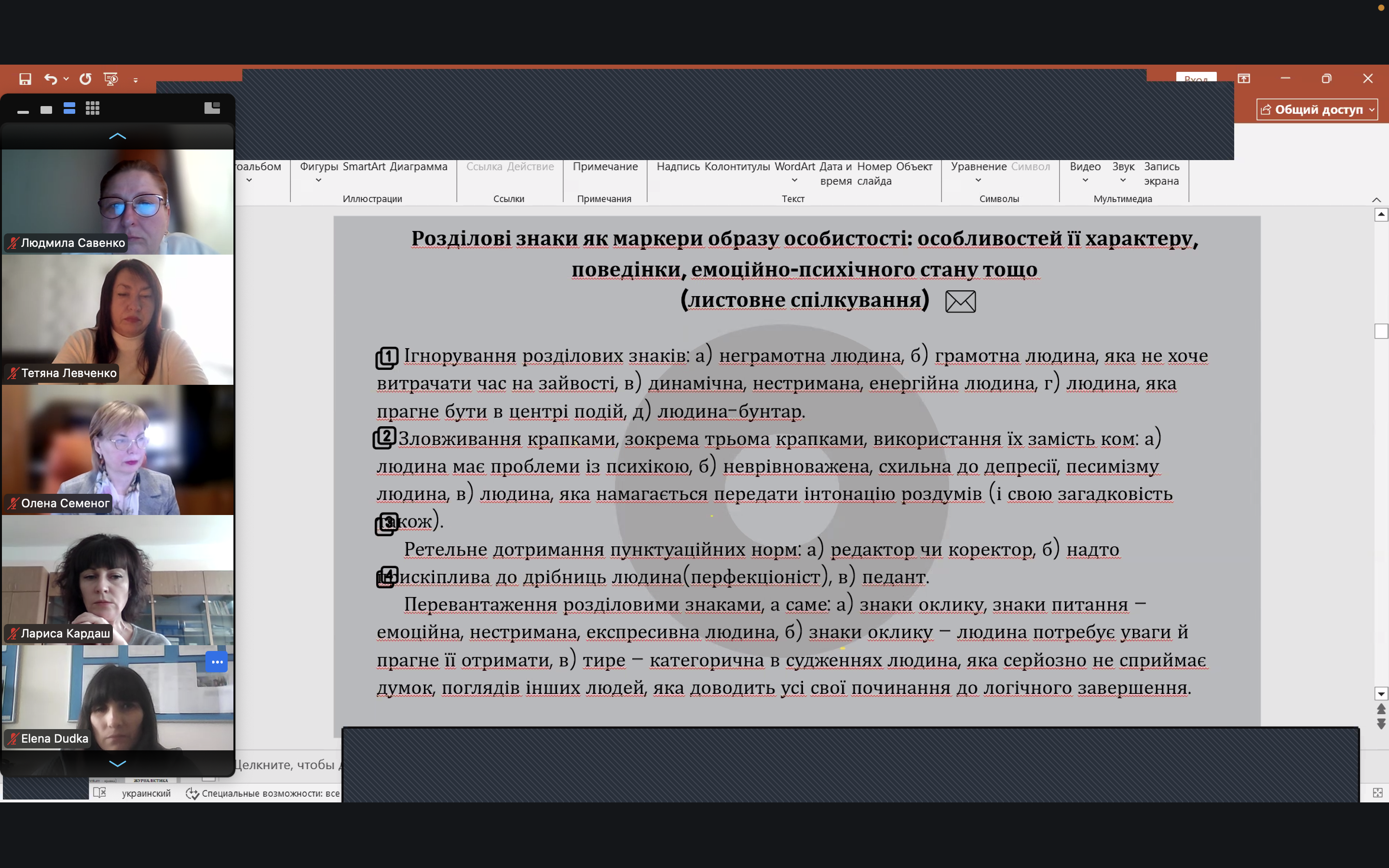1389x868 pixels.
Task: Expand Customize Quick Access Toolbar dropdown
Action: tap(136, 81)
